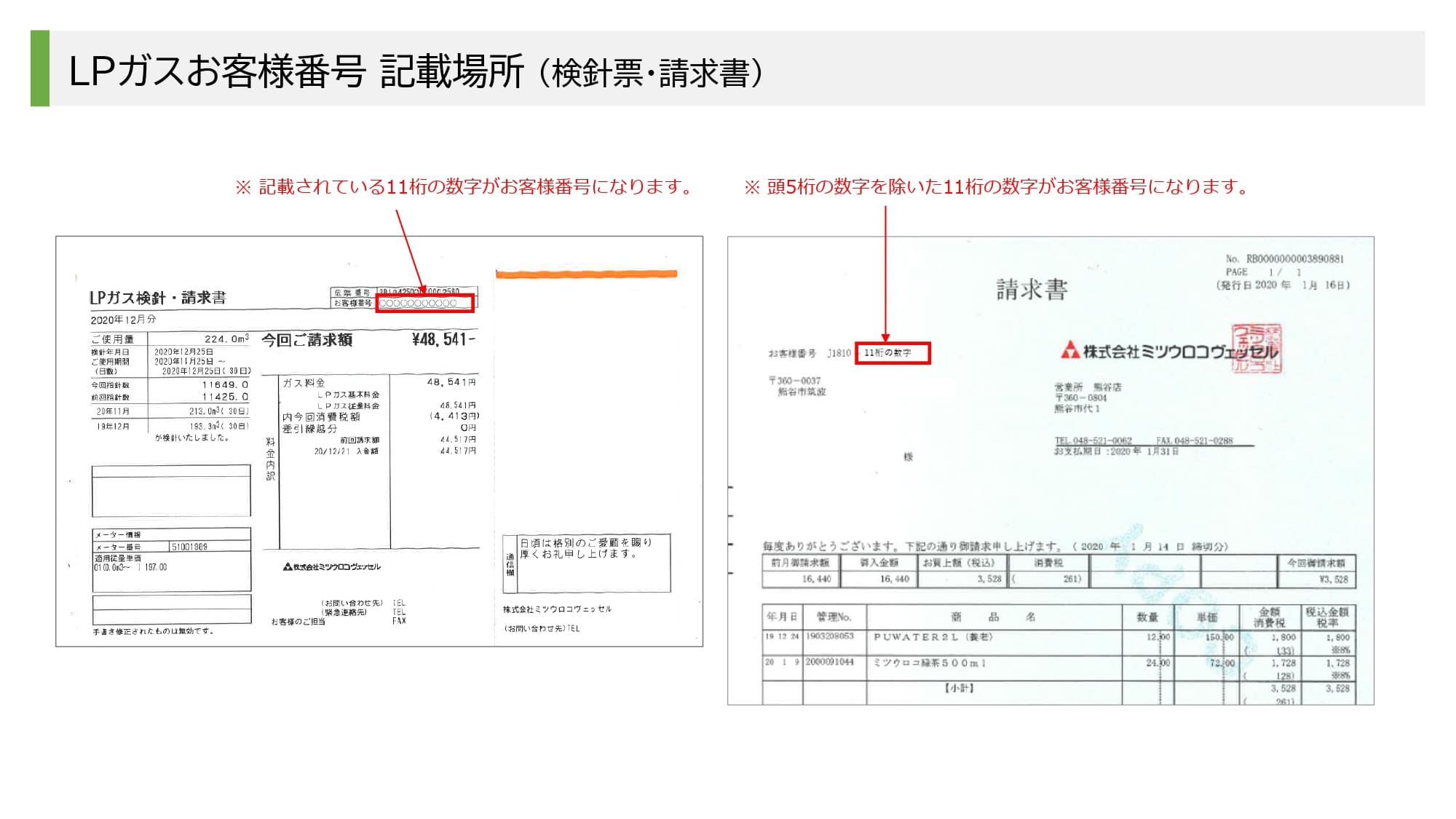Click the product row "ミツウロコ緑茶500ml"
1456x819 pixels.
[x=930, y=662]
